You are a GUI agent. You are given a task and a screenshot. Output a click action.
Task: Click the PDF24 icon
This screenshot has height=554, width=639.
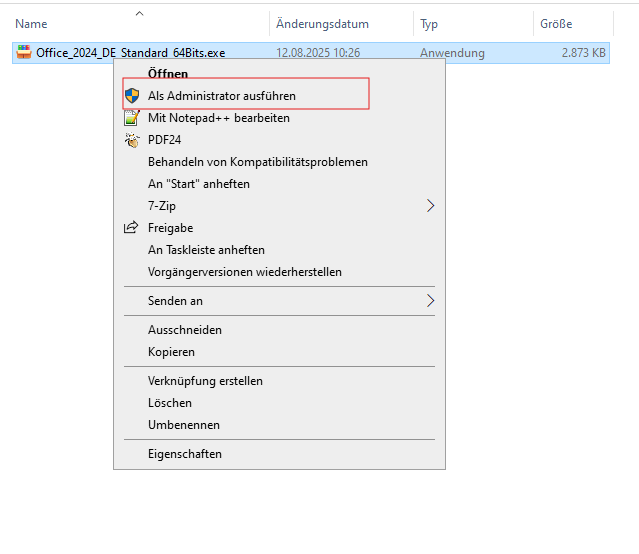(131, 140)
